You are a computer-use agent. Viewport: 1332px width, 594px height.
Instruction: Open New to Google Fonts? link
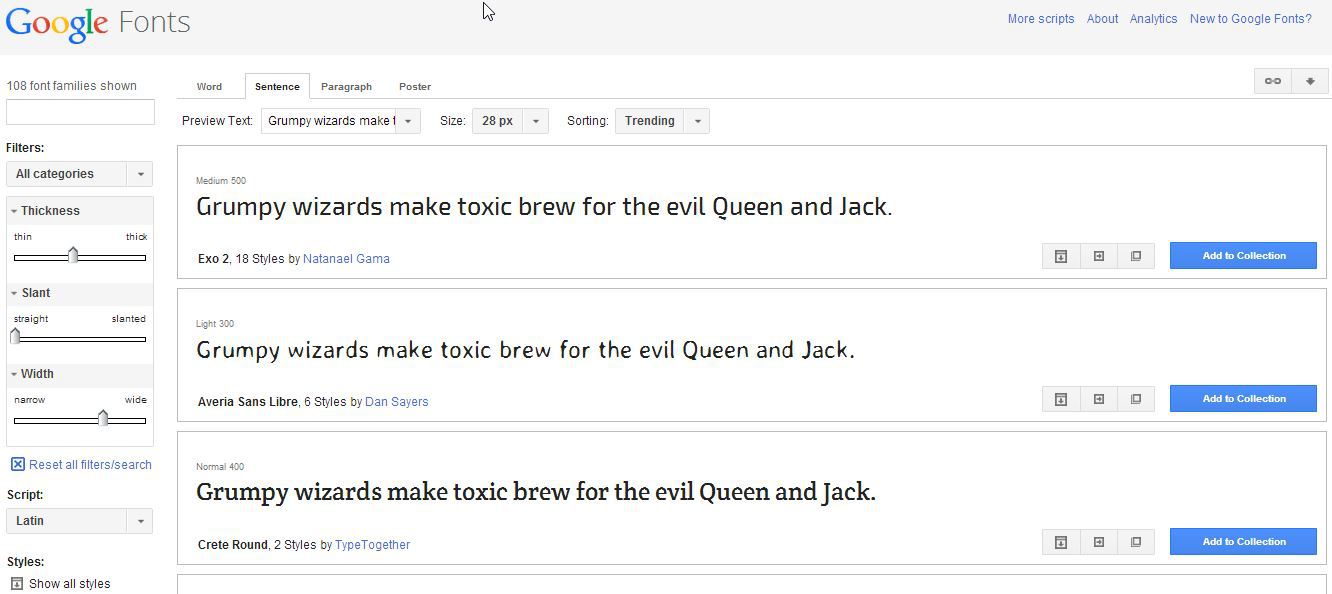point(1251,19)
